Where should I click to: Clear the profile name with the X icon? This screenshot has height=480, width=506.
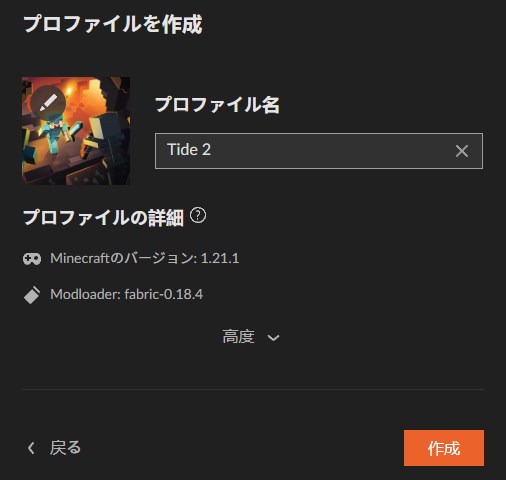462,151
